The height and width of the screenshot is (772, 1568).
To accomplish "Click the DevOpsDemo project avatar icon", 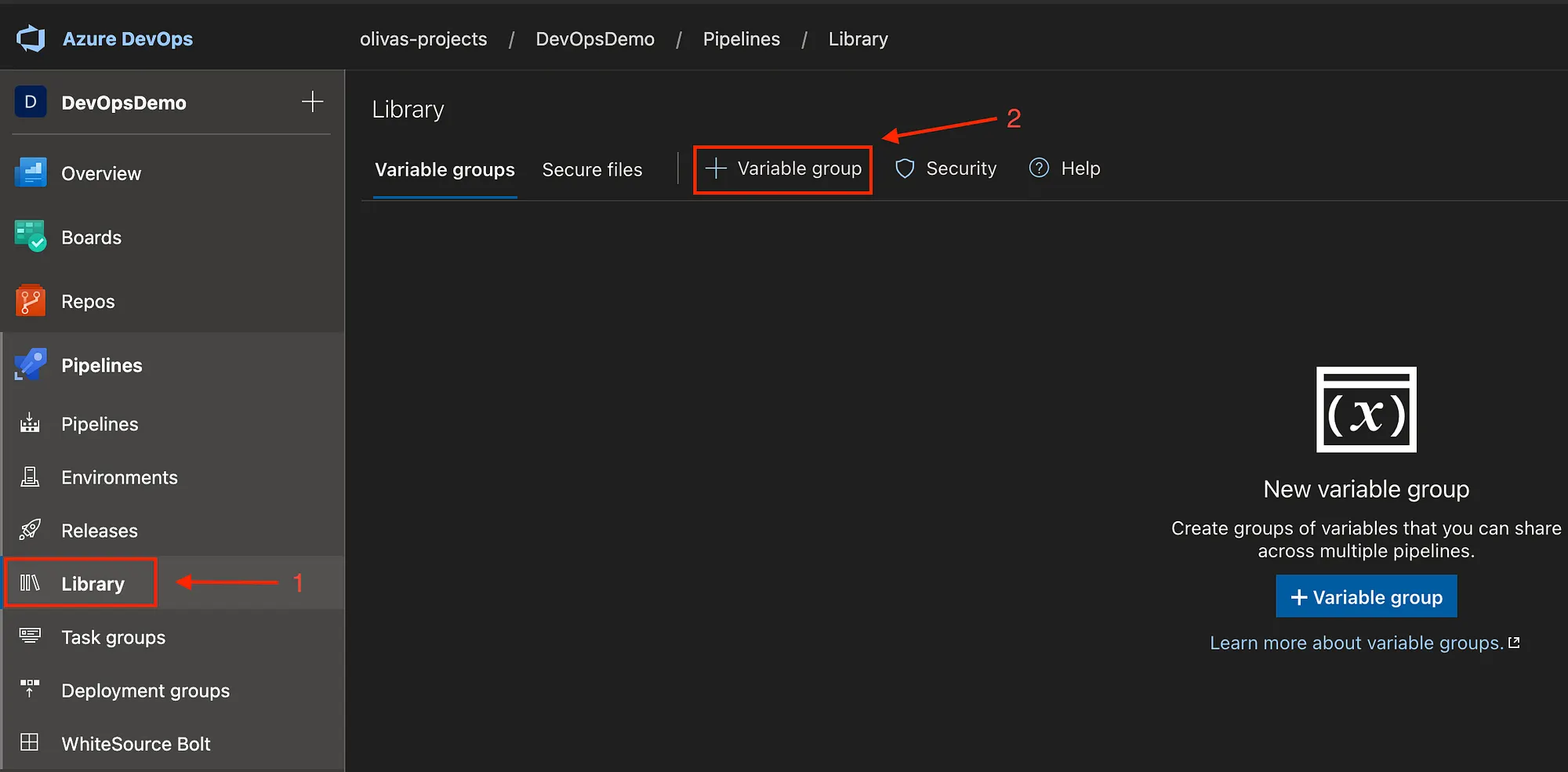I will pyautogui.click(x=31, y=102).
